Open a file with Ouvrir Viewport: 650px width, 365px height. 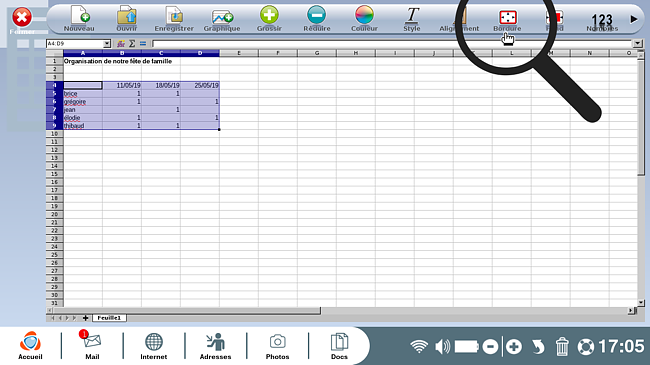[x=127, y=19]
